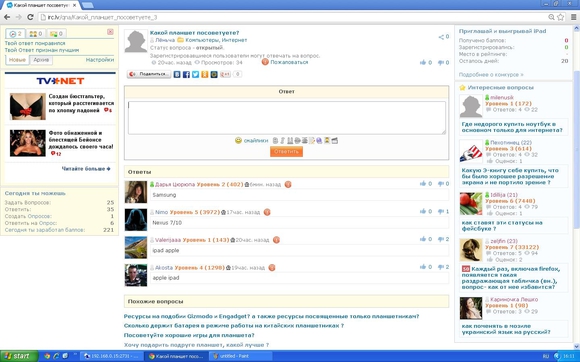Thumbs down the Nexus 7/10 answer
This screenshot has width=580, height=362.
pyautogui.click(x=441, y=211)
